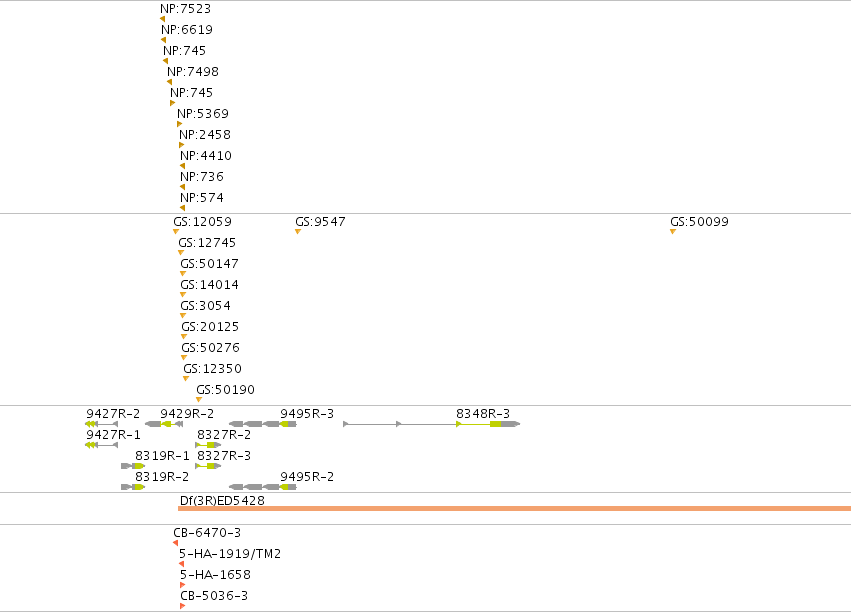Screen dimensions: 851x612
Task: Click the NP:7498 insertion arrowhead
Action: click(x=169, y=82)
